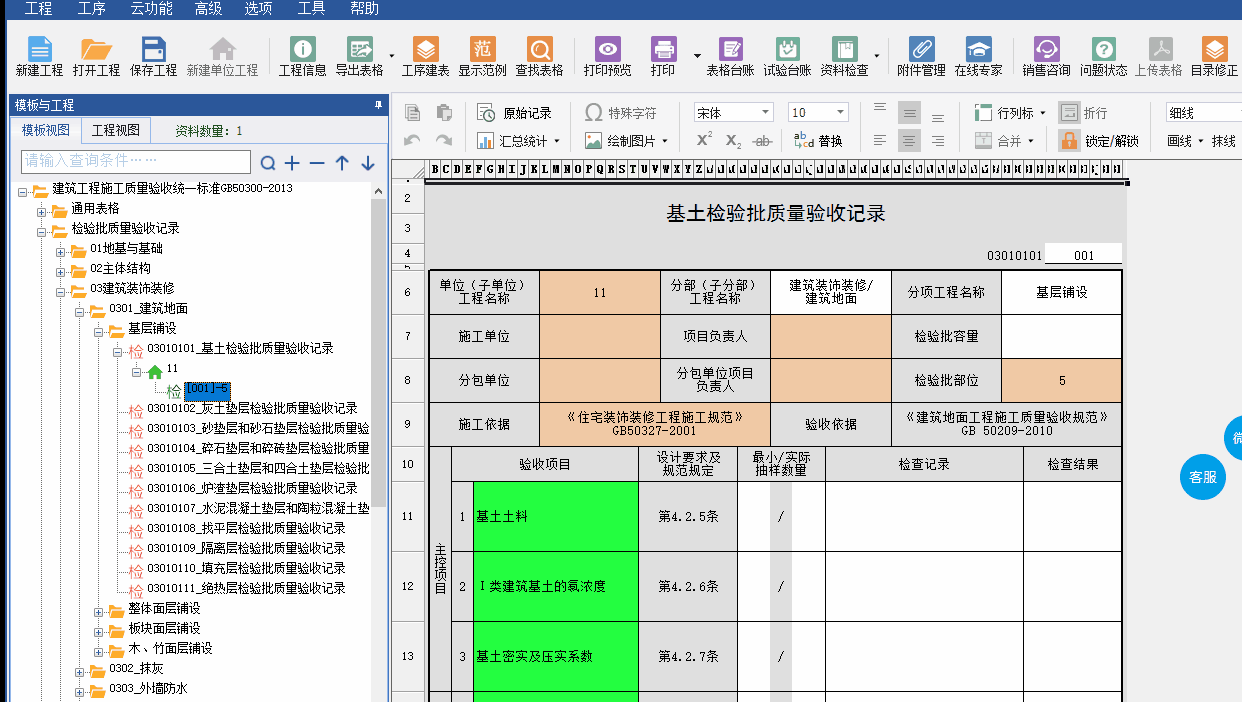The image size is (1242, 702).
Task: Open 打印预览 (Print Preview)
Action: click(x=607, y=50)
